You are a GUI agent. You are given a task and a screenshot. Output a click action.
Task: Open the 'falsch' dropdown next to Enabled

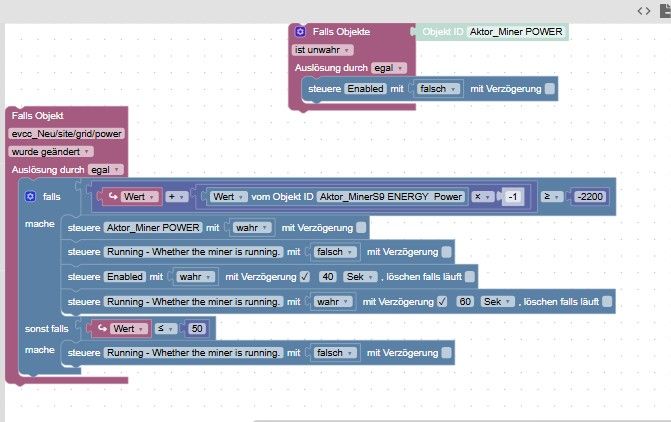coord(438,89)
